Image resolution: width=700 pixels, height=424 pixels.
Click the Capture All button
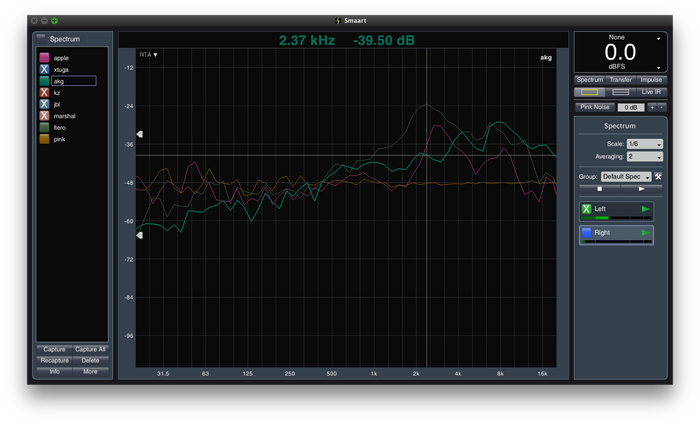tap(90, 349)
